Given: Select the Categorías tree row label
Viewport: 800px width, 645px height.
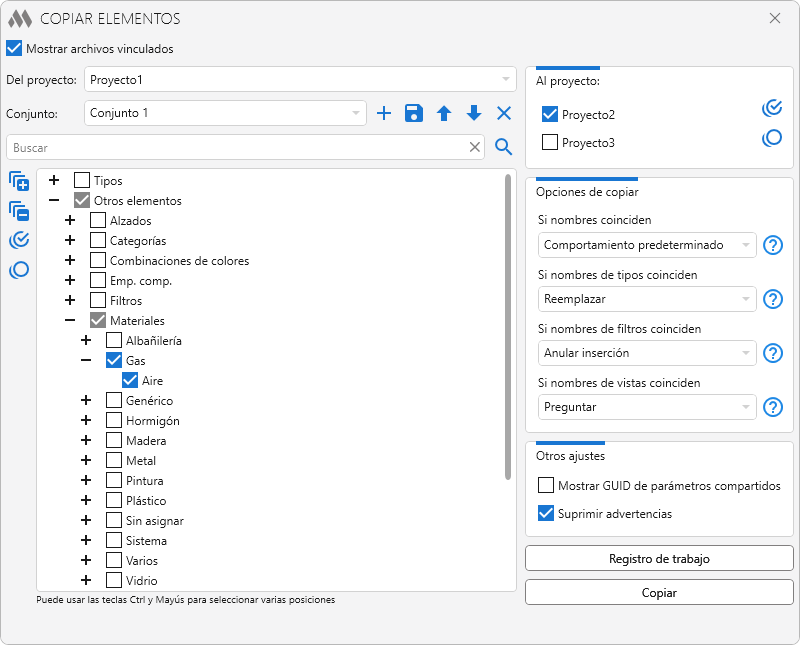Looking at the screenshot, I should (138, 241).
